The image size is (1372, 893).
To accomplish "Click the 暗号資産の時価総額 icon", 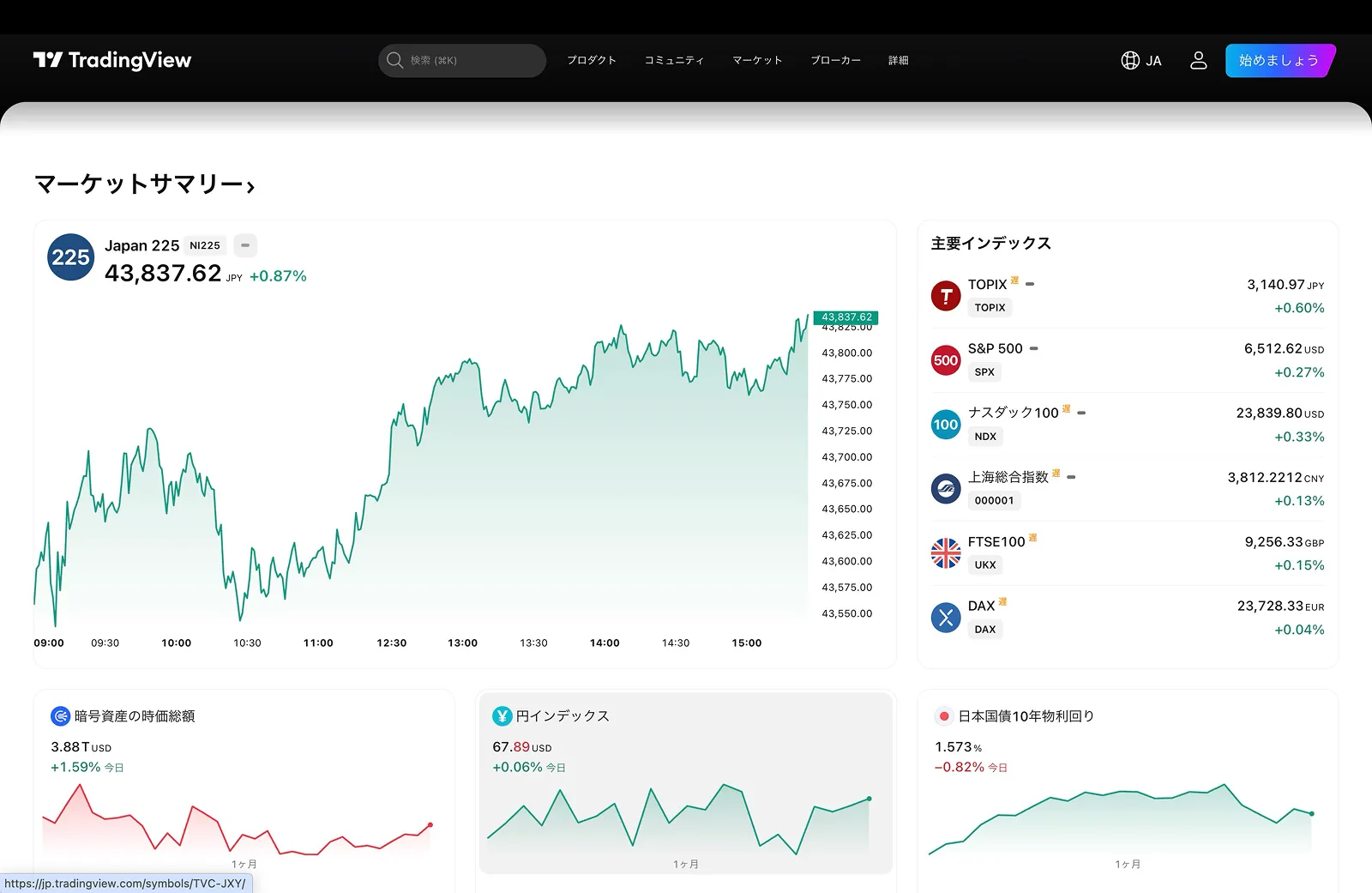I will [x=61, y=715].
